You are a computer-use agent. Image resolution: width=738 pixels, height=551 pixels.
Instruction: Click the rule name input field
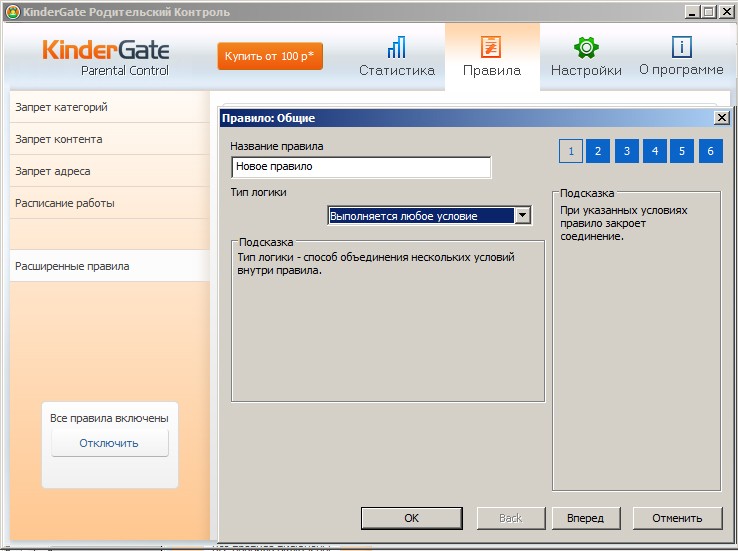[x=360, y=167]
